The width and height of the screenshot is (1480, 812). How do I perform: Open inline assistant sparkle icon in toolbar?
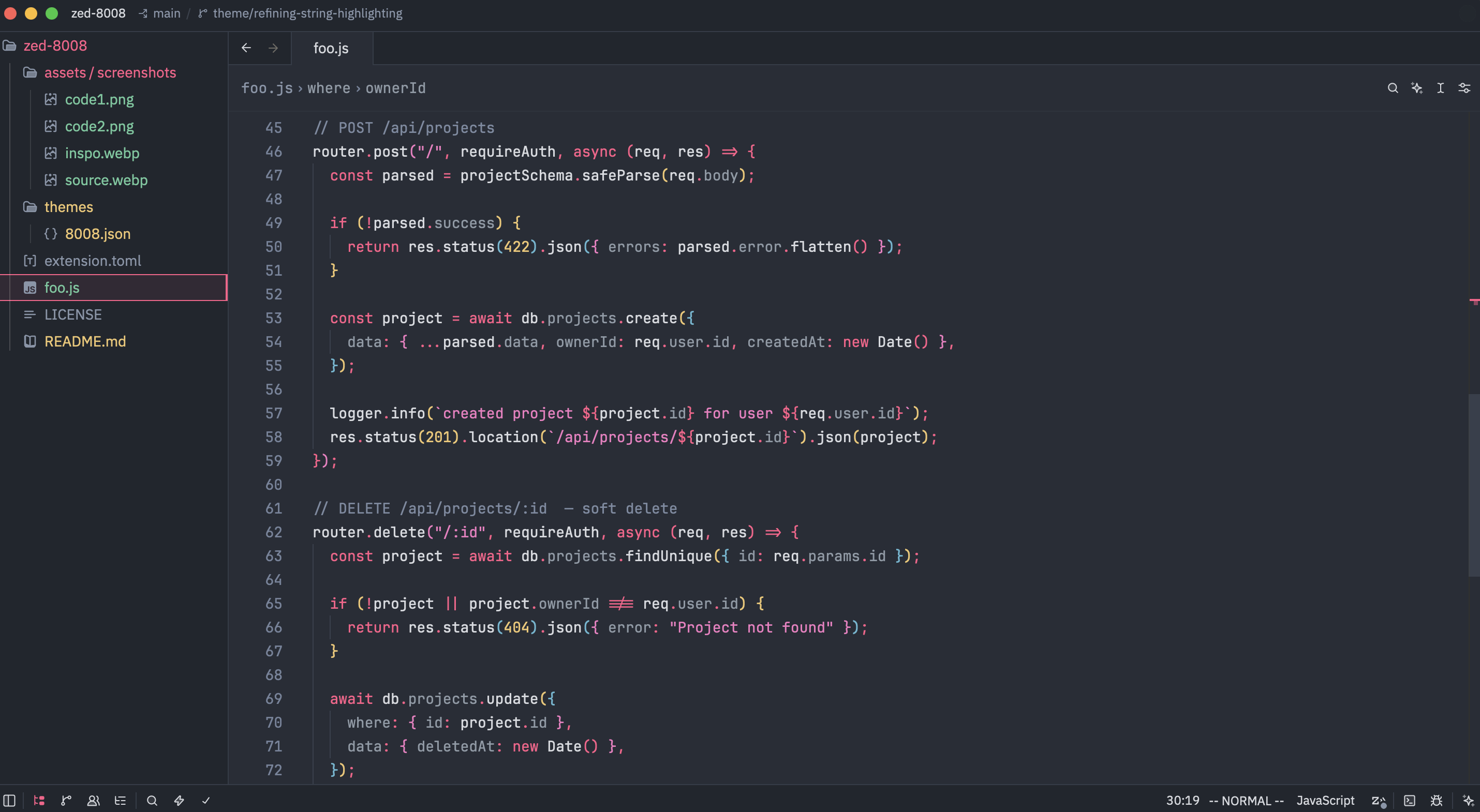coord(1417,88)
